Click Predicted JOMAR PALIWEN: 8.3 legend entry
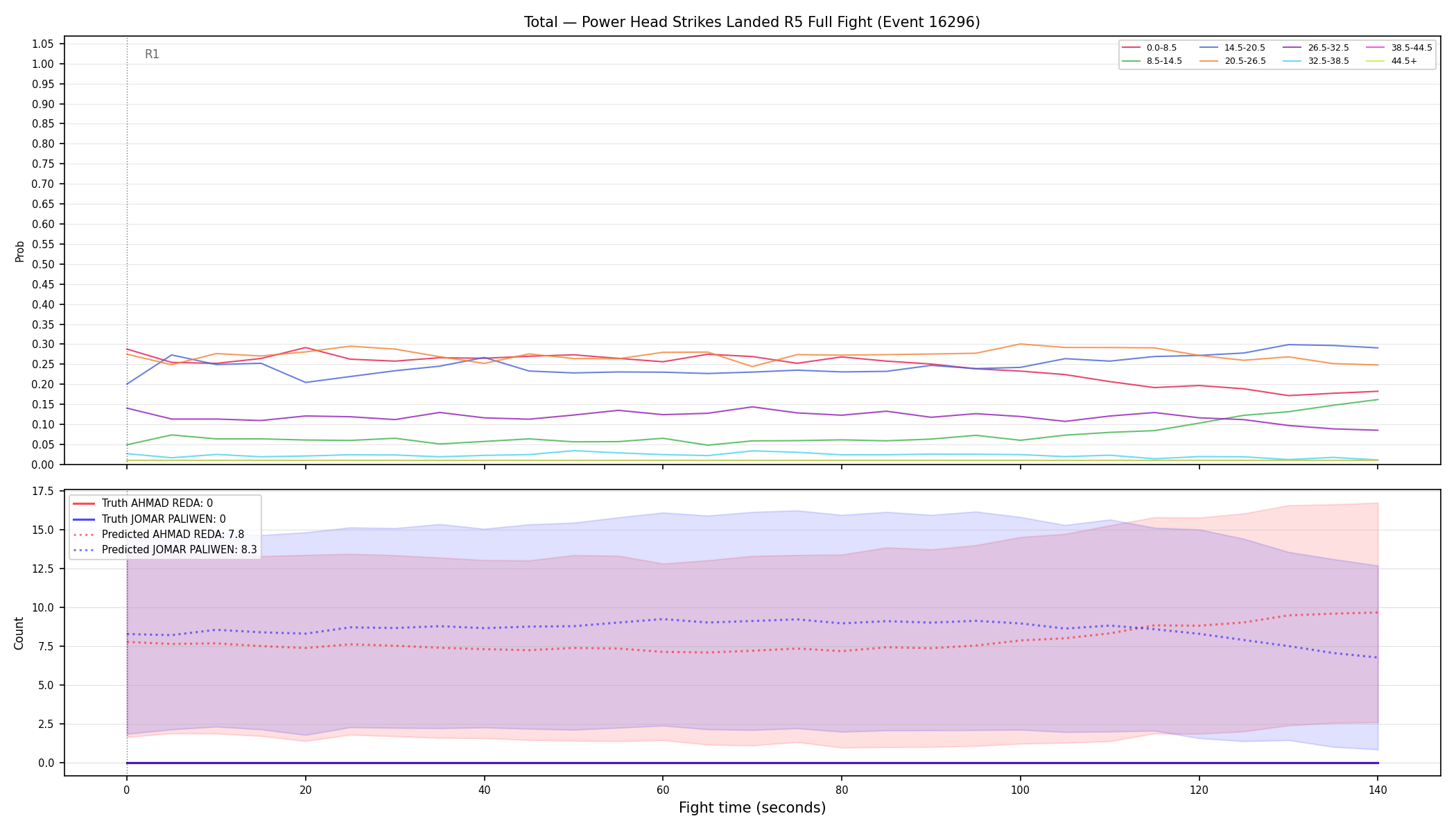The width and height of the screenshot is (1456, 832). click(165, 550)
